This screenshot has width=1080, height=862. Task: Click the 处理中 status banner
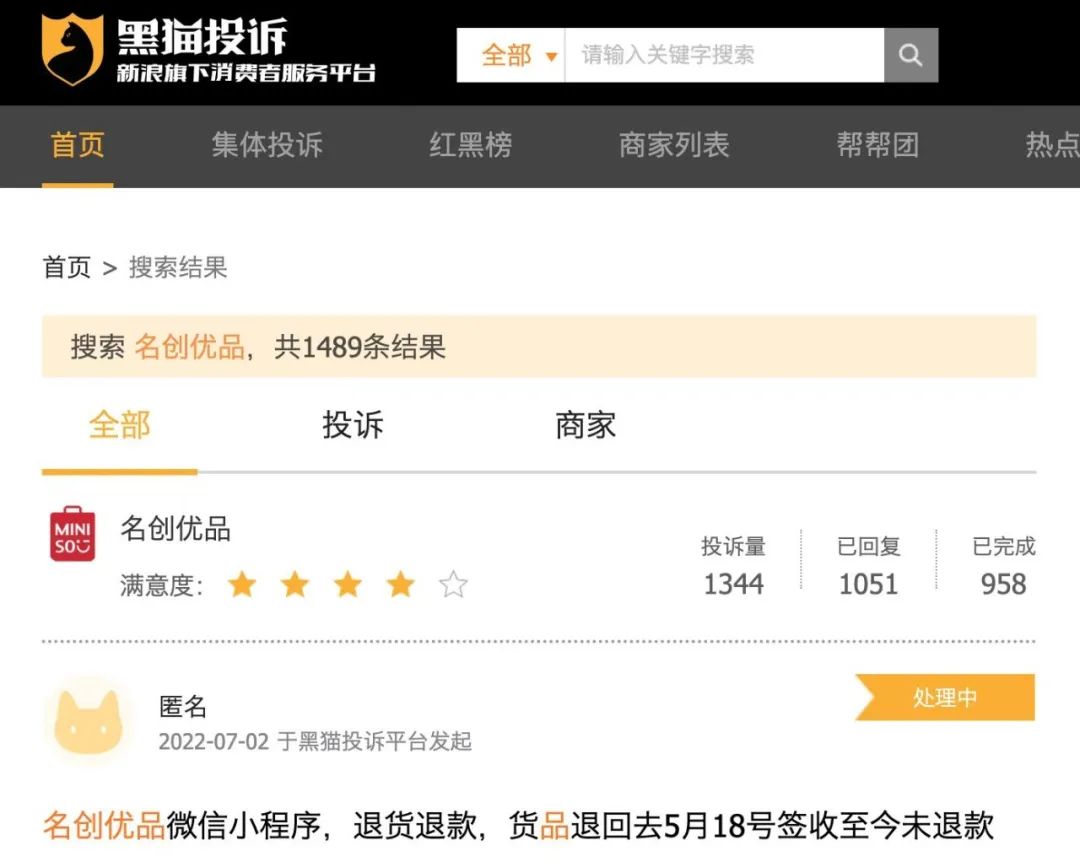coord(943,697)
